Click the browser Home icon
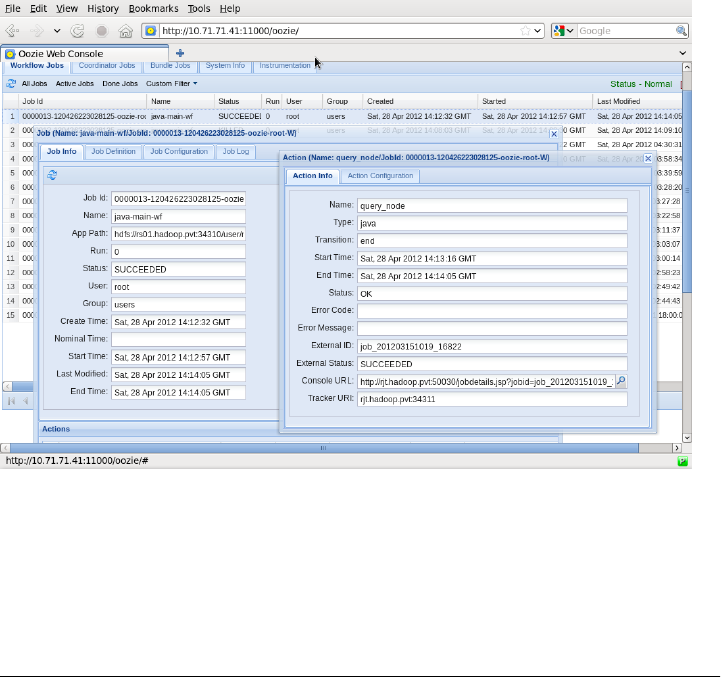 coord(125,31)
